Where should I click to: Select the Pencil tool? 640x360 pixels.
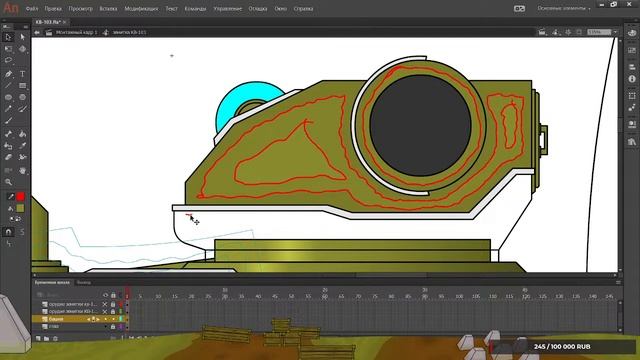coord(8,109)
